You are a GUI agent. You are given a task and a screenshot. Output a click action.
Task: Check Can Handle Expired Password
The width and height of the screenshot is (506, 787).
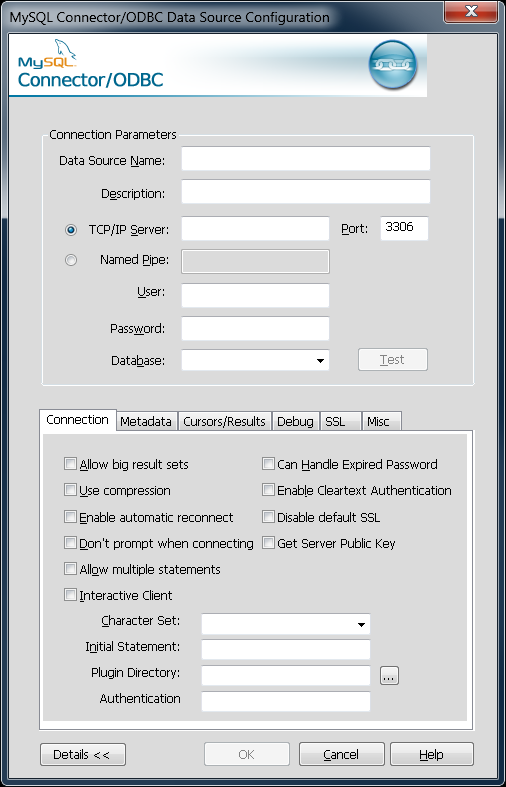tap(268, 464)
